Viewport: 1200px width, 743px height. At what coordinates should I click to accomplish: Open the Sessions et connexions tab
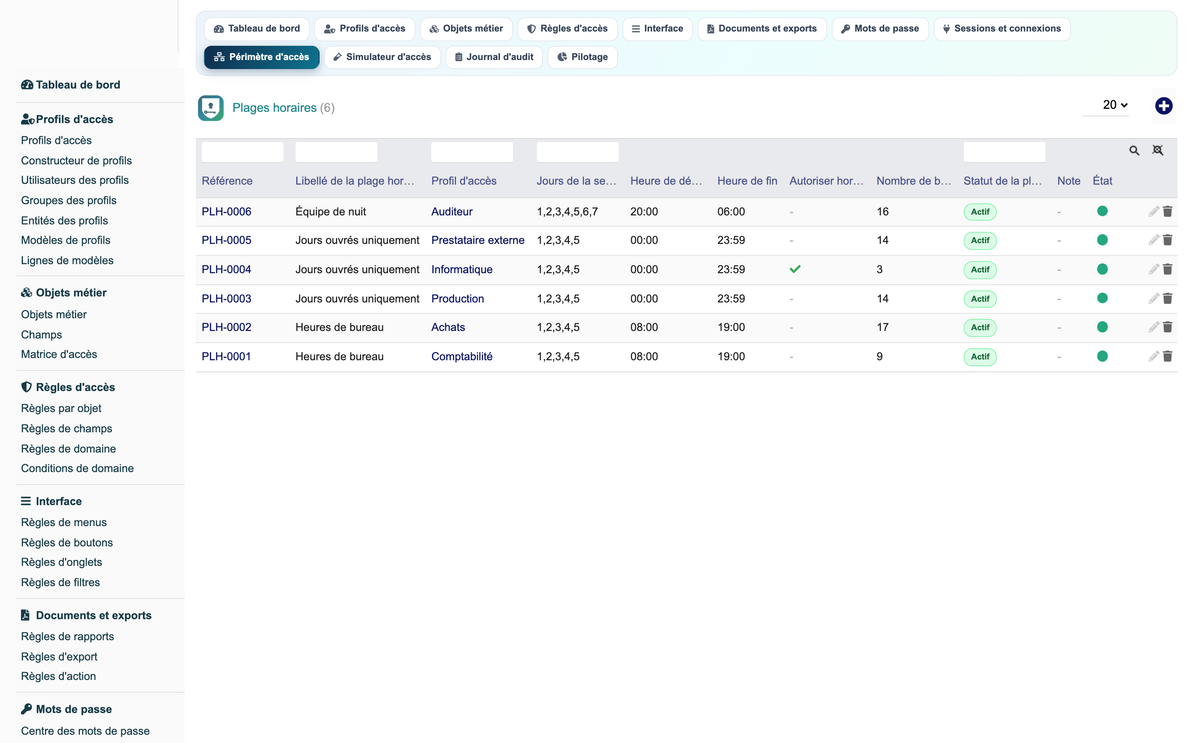click(x=1002, y=29)
